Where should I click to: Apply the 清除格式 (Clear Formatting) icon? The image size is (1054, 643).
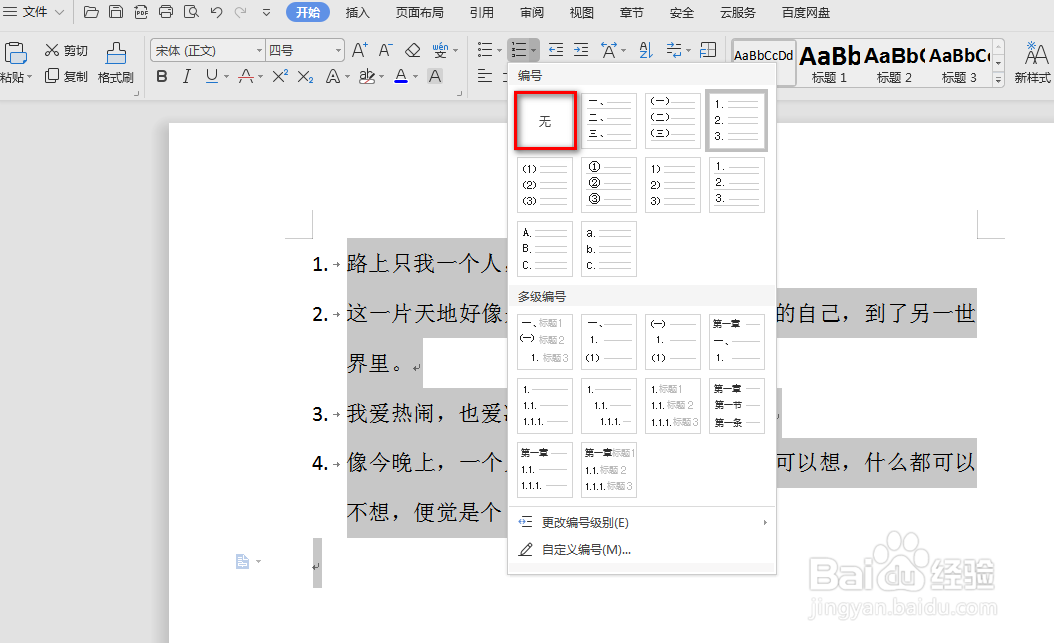click(x=410, y=50)
